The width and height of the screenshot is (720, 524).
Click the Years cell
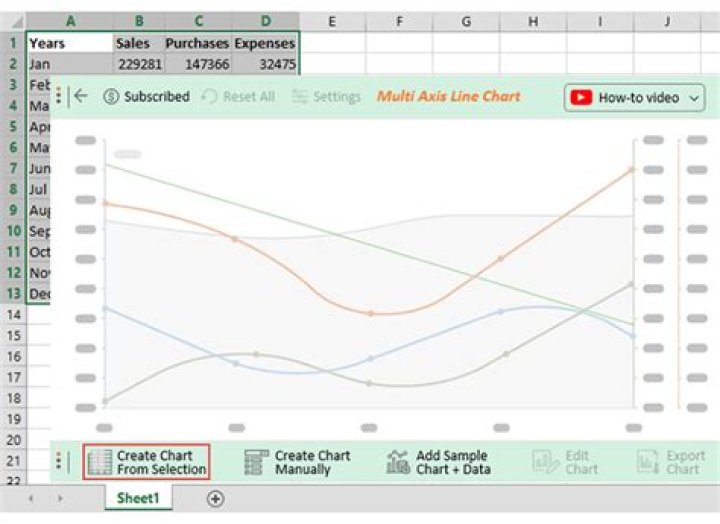[70, 43]
